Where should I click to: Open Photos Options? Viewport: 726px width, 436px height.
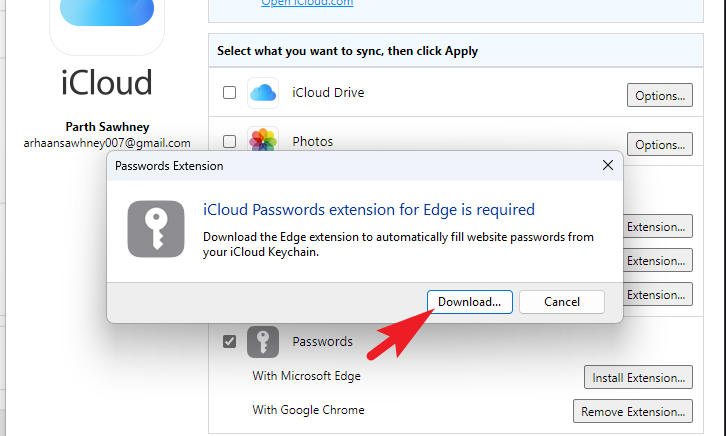click(659, 143)
